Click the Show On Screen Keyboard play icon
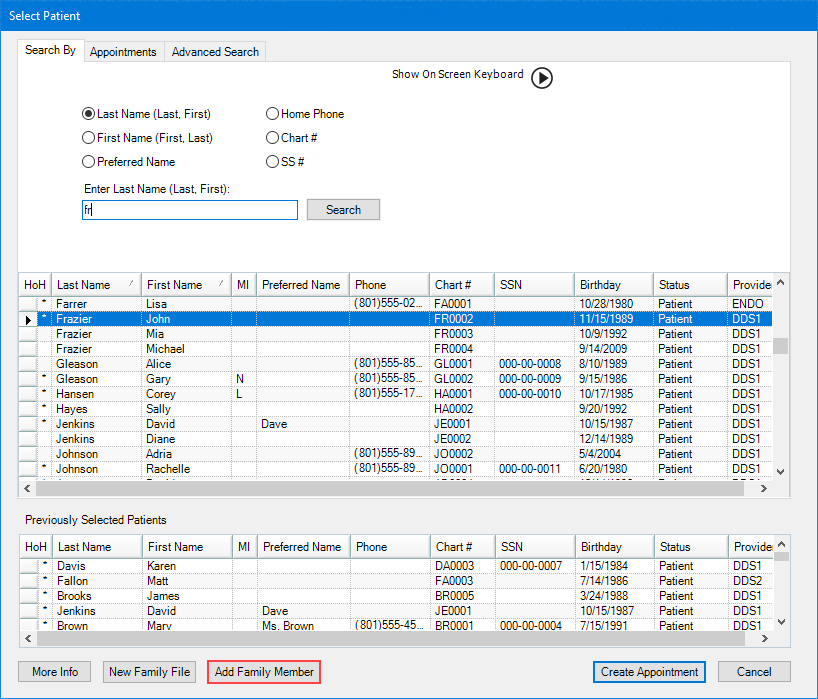 pos(541,78)
